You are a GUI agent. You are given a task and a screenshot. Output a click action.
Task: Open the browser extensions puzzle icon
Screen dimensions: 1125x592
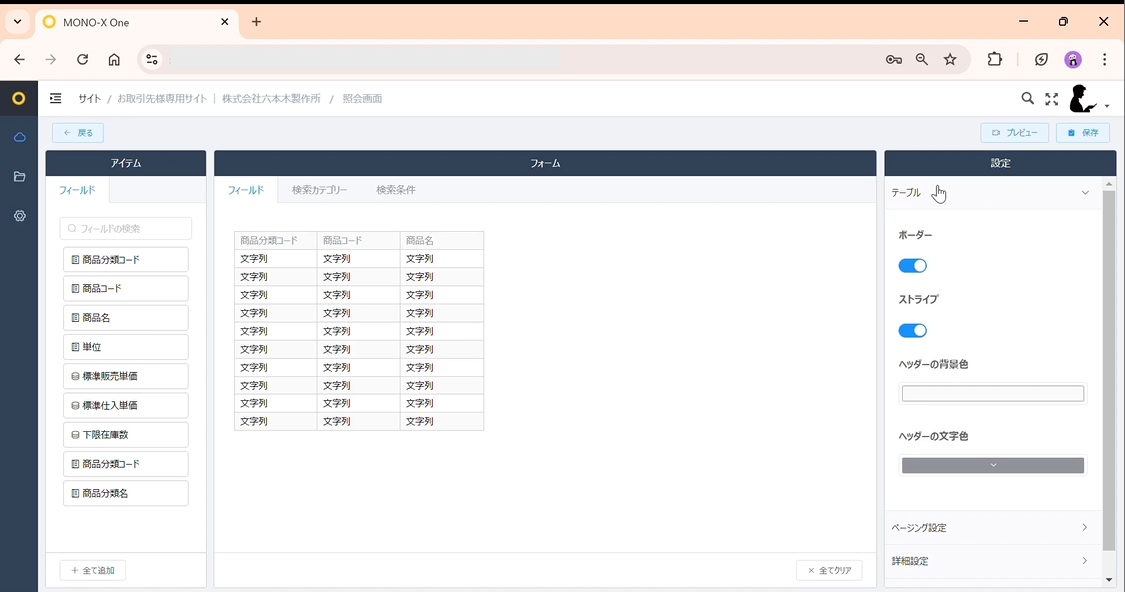point(994,60)
